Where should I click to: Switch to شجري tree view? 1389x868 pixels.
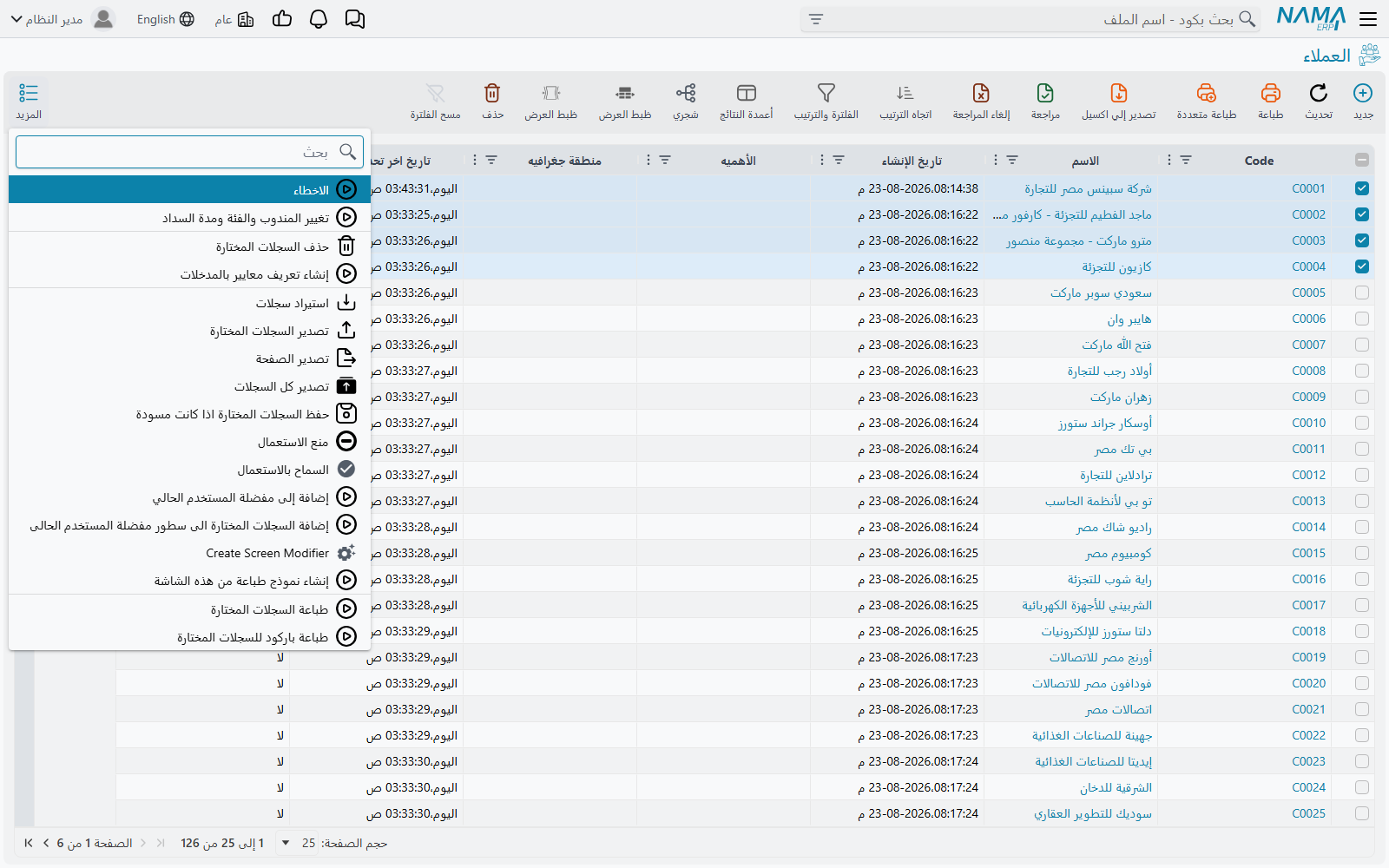coord(686,93)
